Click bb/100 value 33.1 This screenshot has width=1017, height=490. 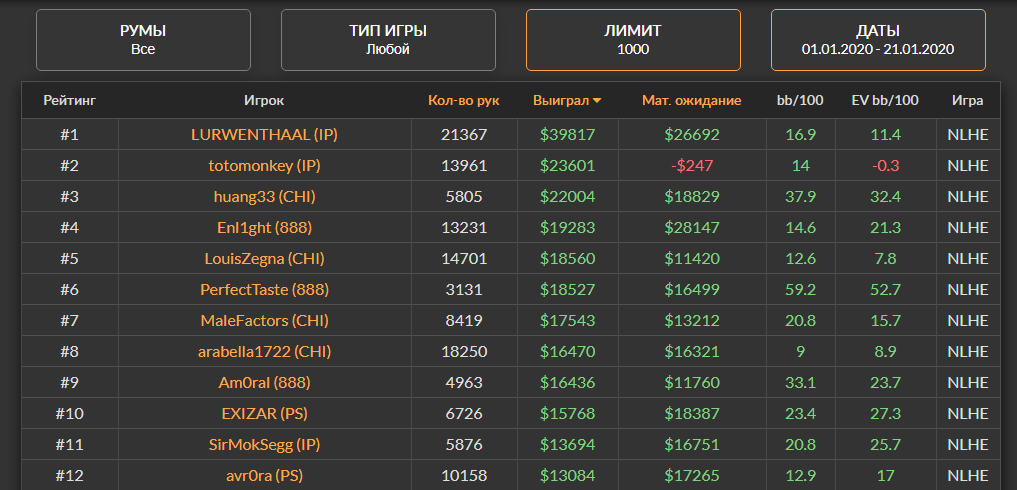coord(800,383)
